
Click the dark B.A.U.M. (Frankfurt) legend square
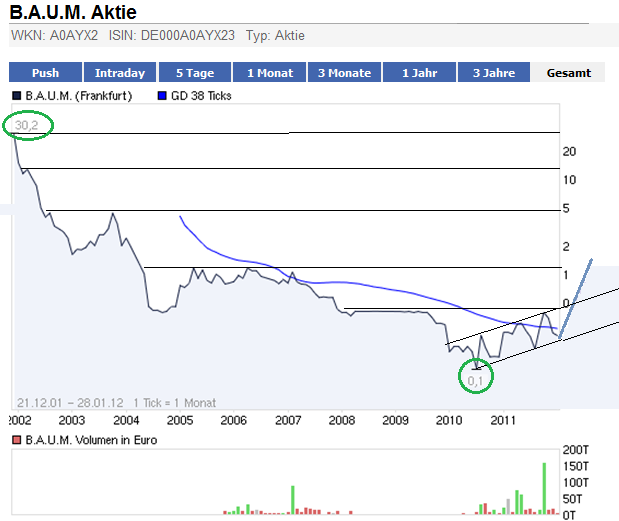click(x=16, y=97)
